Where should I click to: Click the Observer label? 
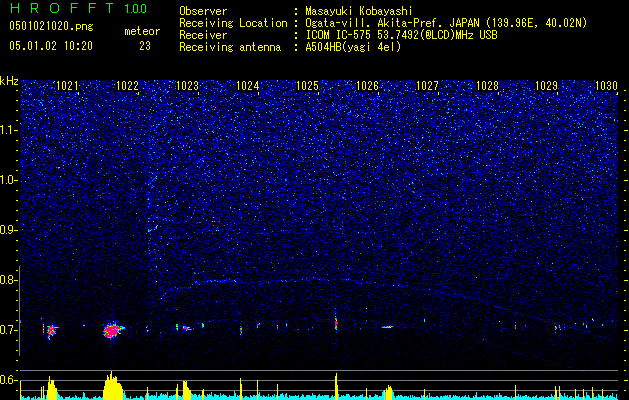pyautogui.click(x=203, y=11)
